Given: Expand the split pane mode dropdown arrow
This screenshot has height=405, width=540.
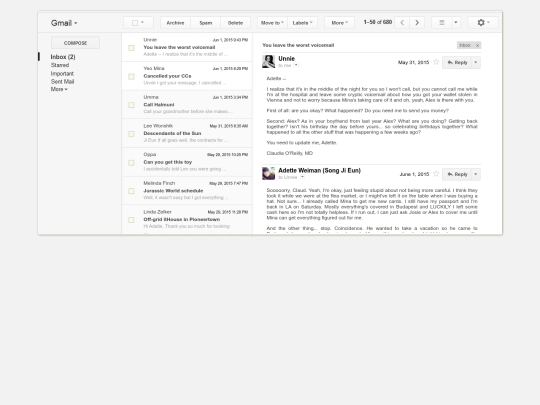Looking at the screenshot, I should tap(456, 23).
